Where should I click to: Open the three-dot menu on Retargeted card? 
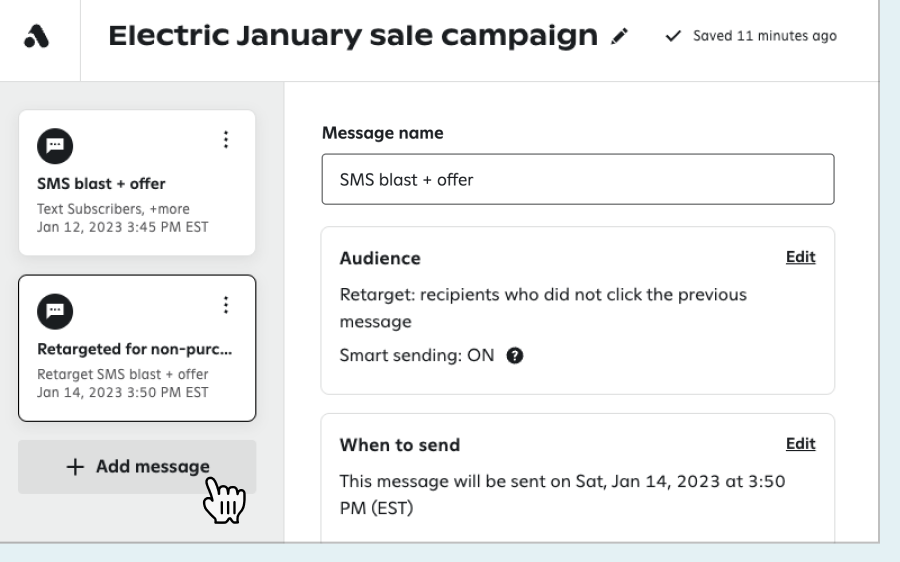click(226, 305)
